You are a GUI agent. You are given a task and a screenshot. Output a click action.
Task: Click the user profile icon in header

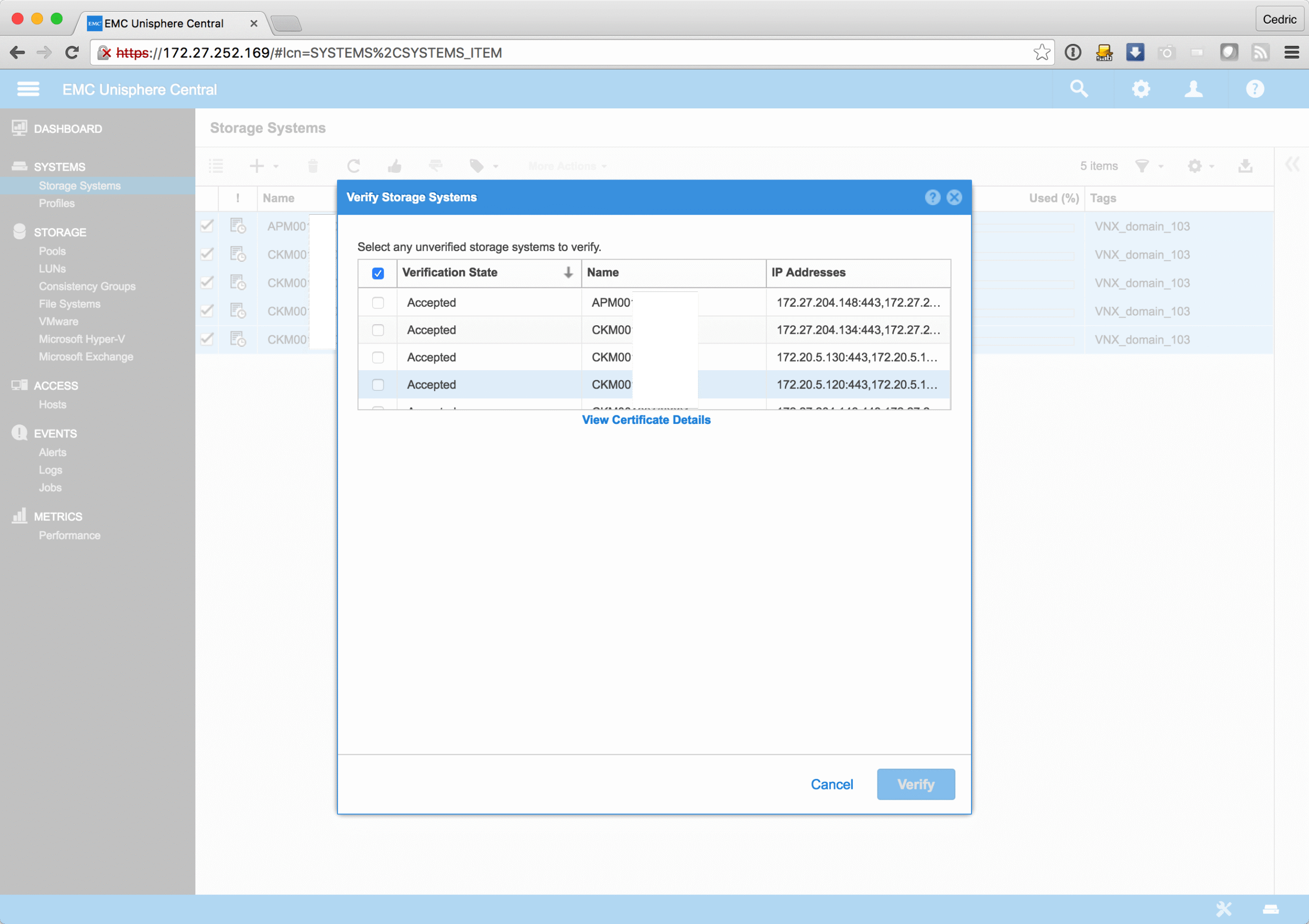click(x=1193, y=89)
